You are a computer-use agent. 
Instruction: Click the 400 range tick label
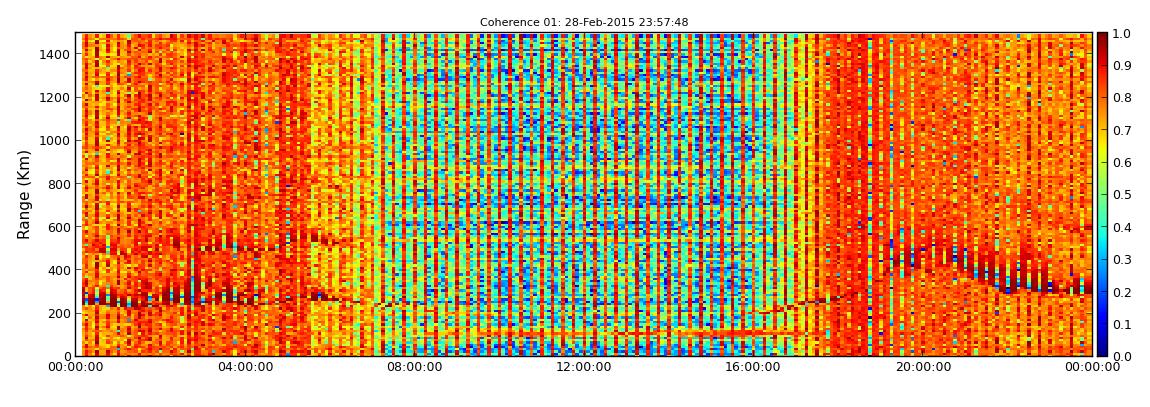[59, 271]
